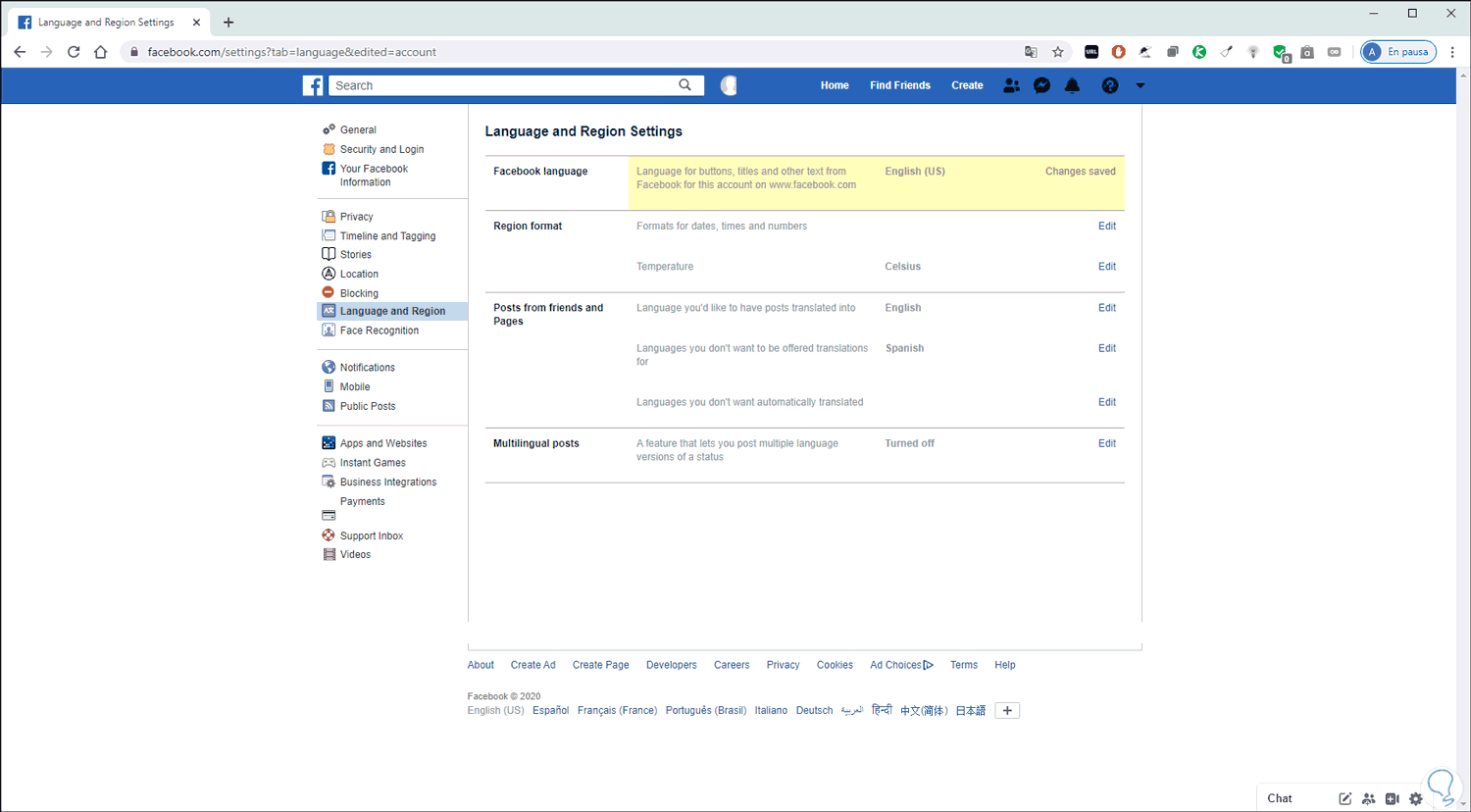Switch language to Português (Brasil) in footer
This screenshot has width=1471, height=812.
(x=706, y=711)
